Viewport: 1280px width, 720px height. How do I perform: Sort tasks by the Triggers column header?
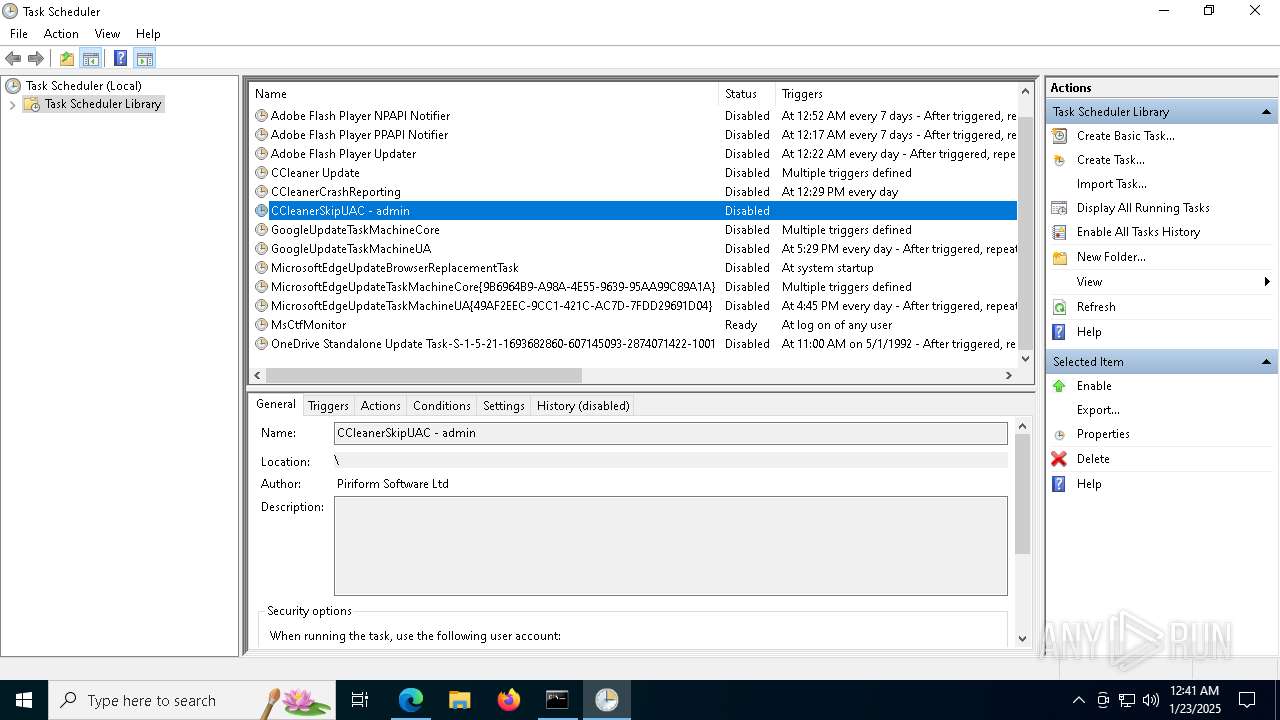[897, 94]
